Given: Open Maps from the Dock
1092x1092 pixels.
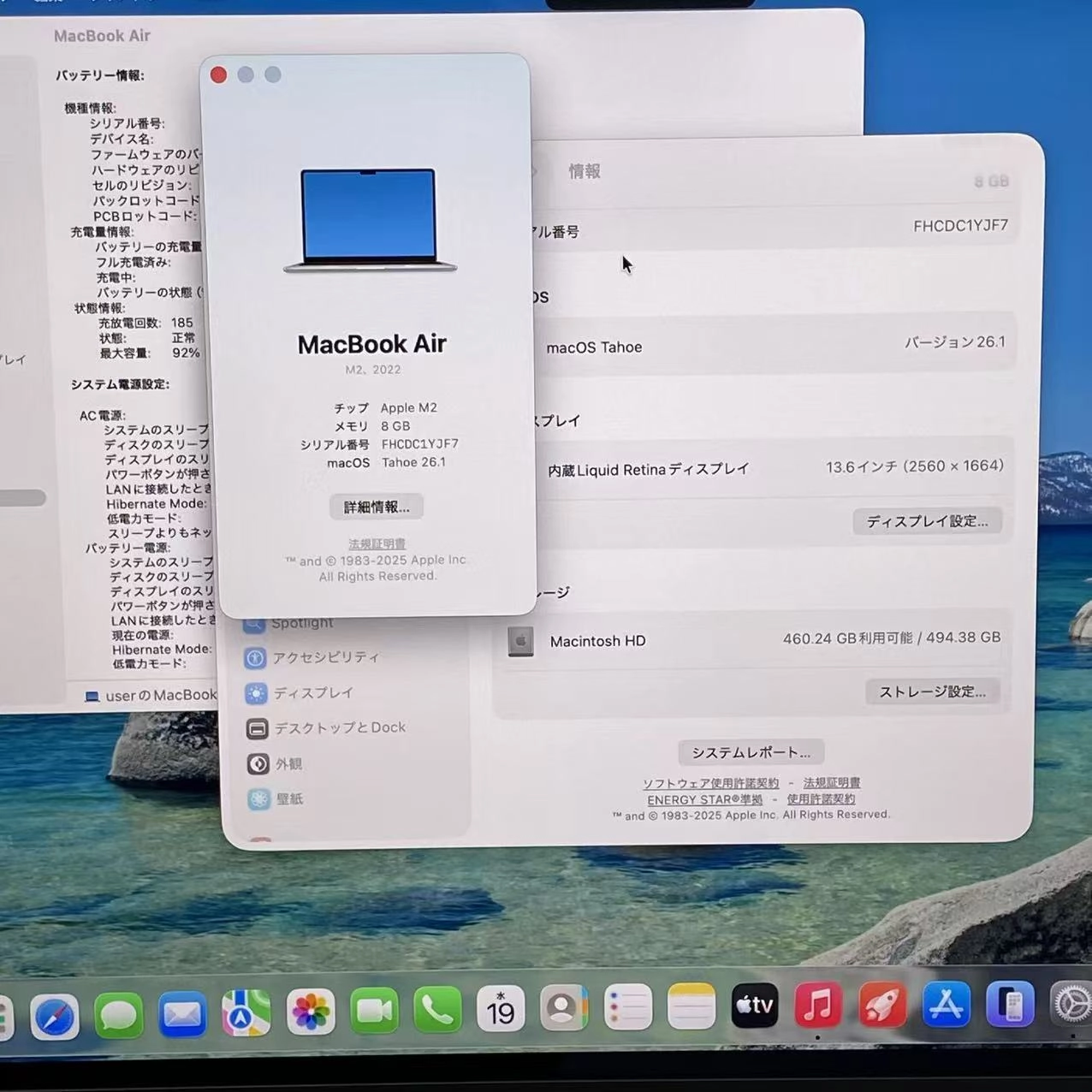Looking at the screenshot, I should [246, 1012].
